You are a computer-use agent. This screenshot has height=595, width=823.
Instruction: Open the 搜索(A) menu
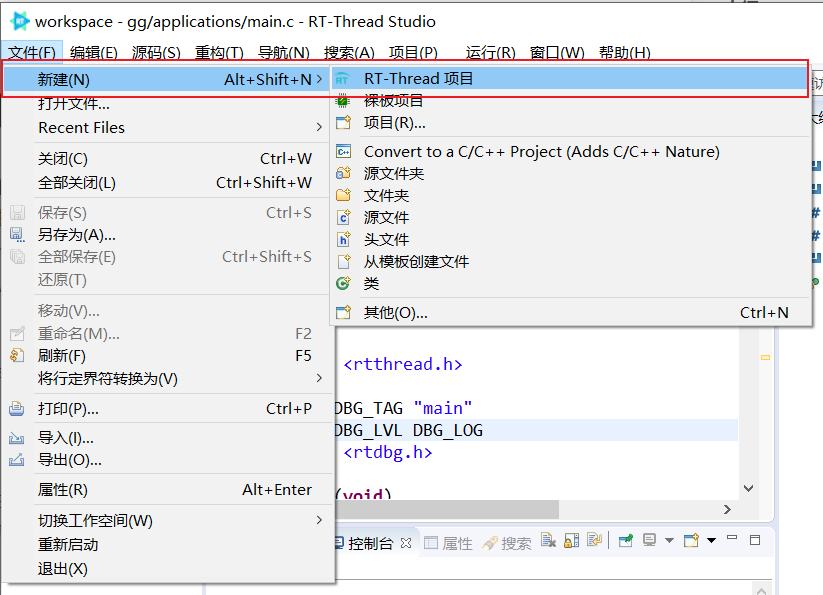tap(349, 52)
